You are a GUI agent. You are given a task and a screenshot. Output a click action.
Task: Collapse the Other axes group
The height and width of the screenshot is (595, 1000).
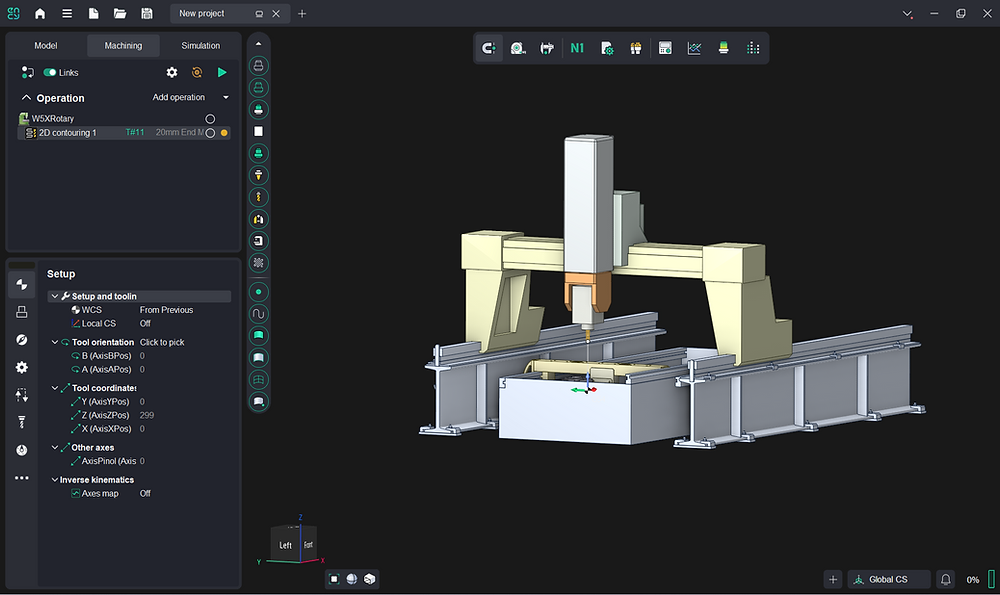[x=55, y=448]
